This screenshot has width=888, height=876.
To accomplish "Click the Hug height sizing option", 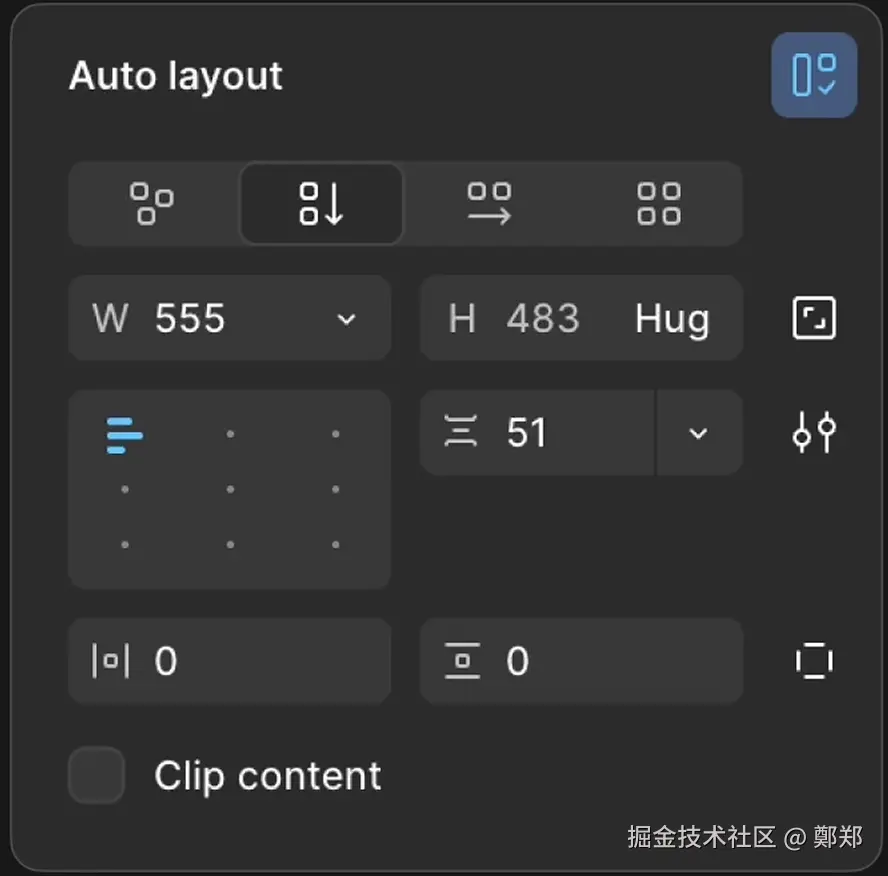I will coord(672,319).
